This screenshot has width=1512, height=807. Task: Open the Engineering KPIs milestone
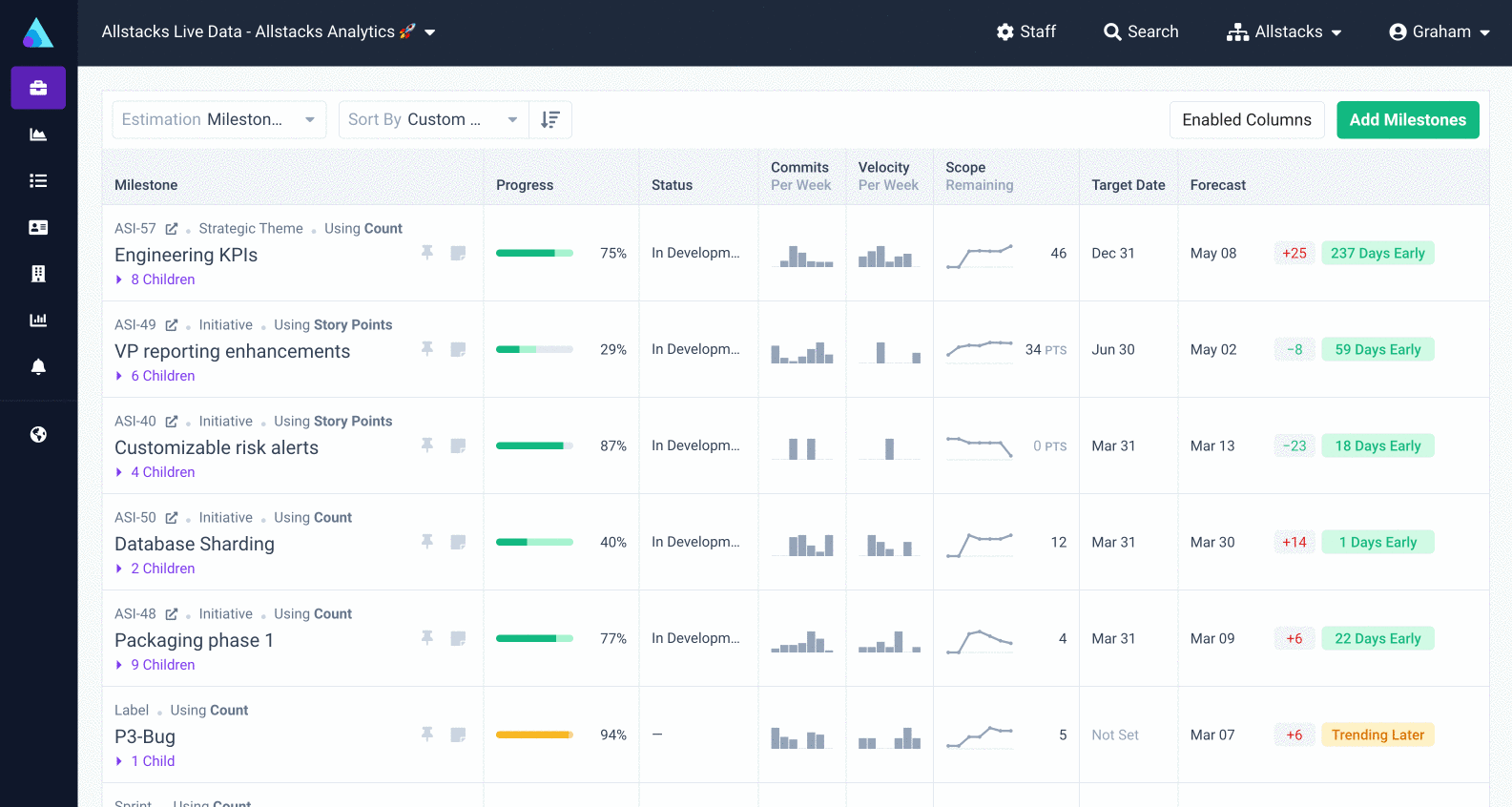tap(186, 255)
